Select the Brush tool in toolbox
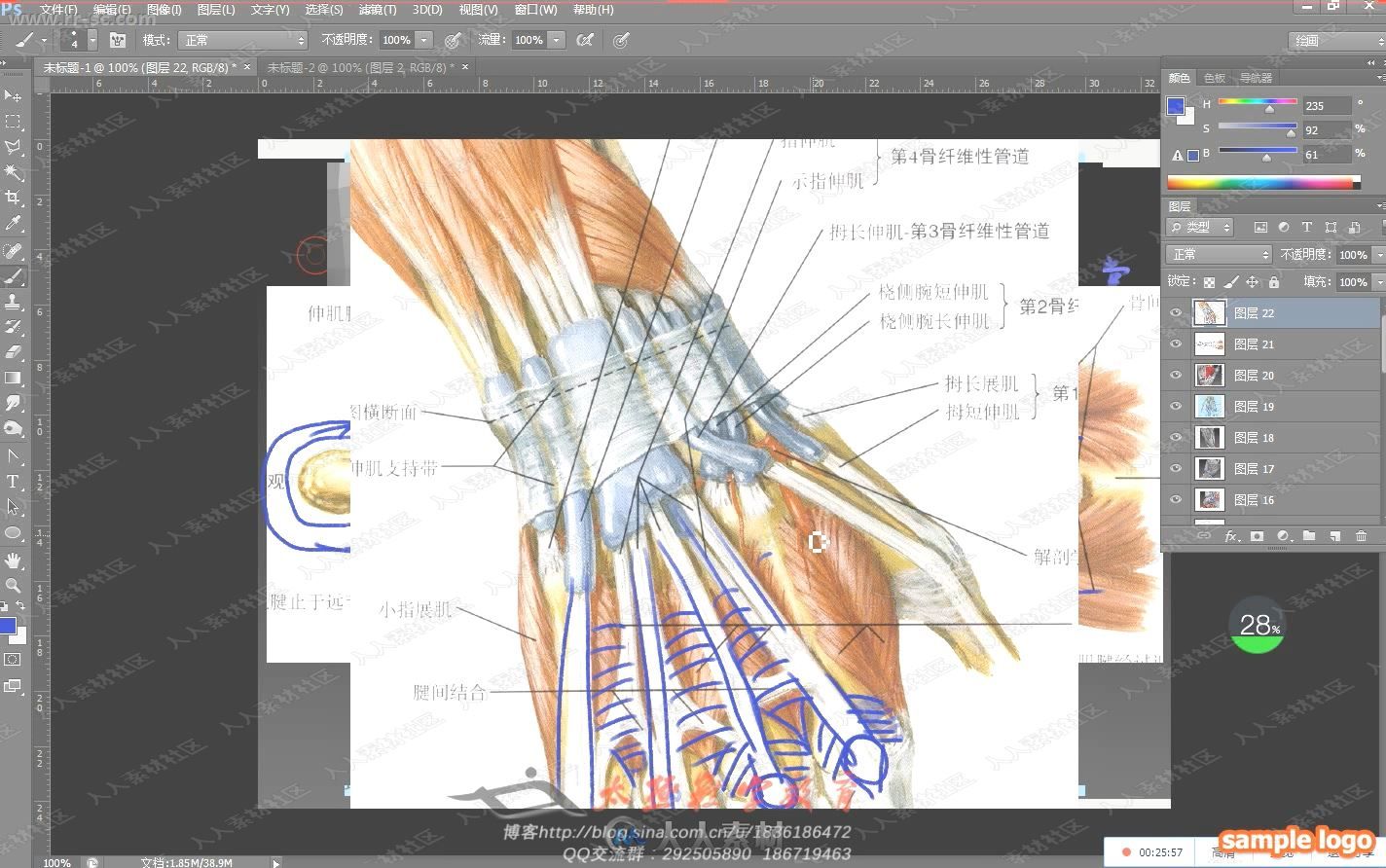 tap(13, 276)
